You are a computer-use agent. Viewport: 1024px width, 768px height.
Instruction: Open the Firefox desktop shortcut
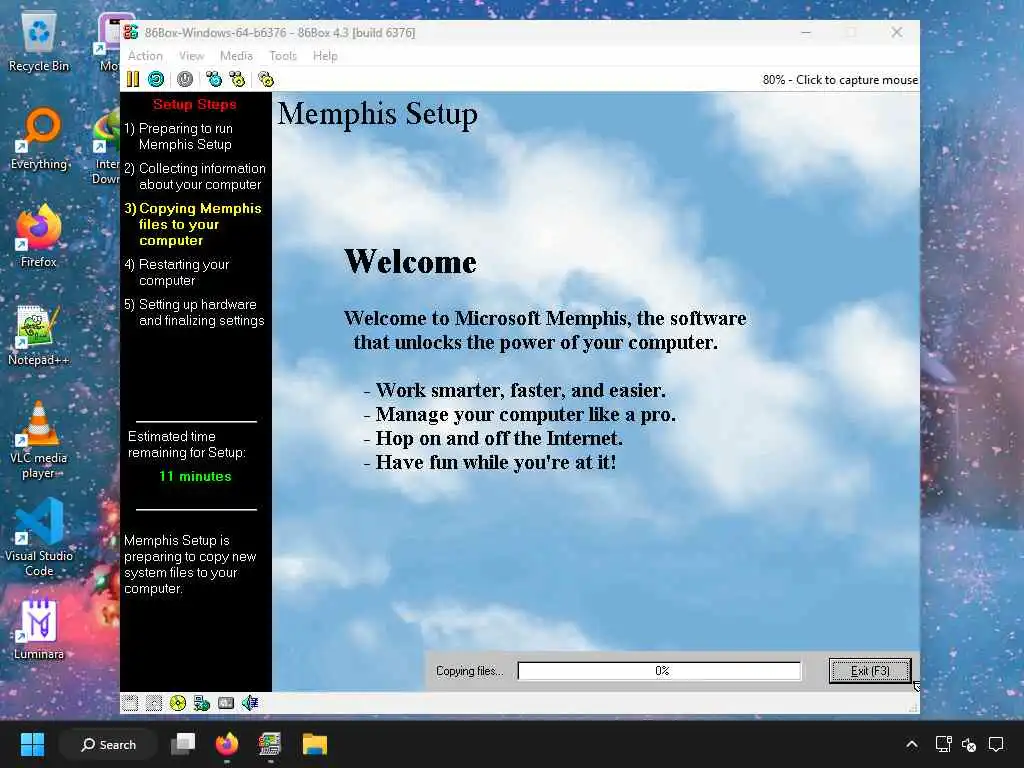39,236
